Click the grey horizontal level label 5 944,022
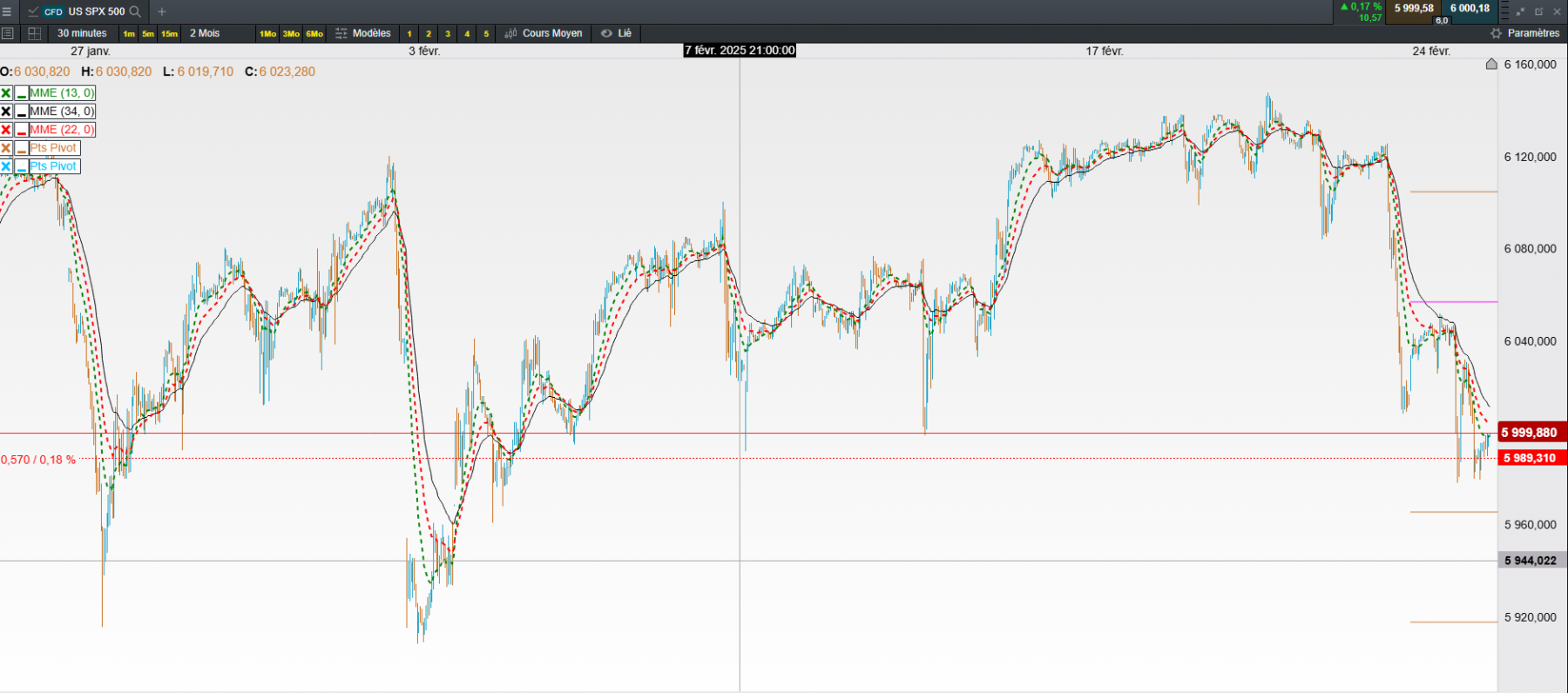The image size is (1568, 693). pyautogui.click(x=1531, y=561)
